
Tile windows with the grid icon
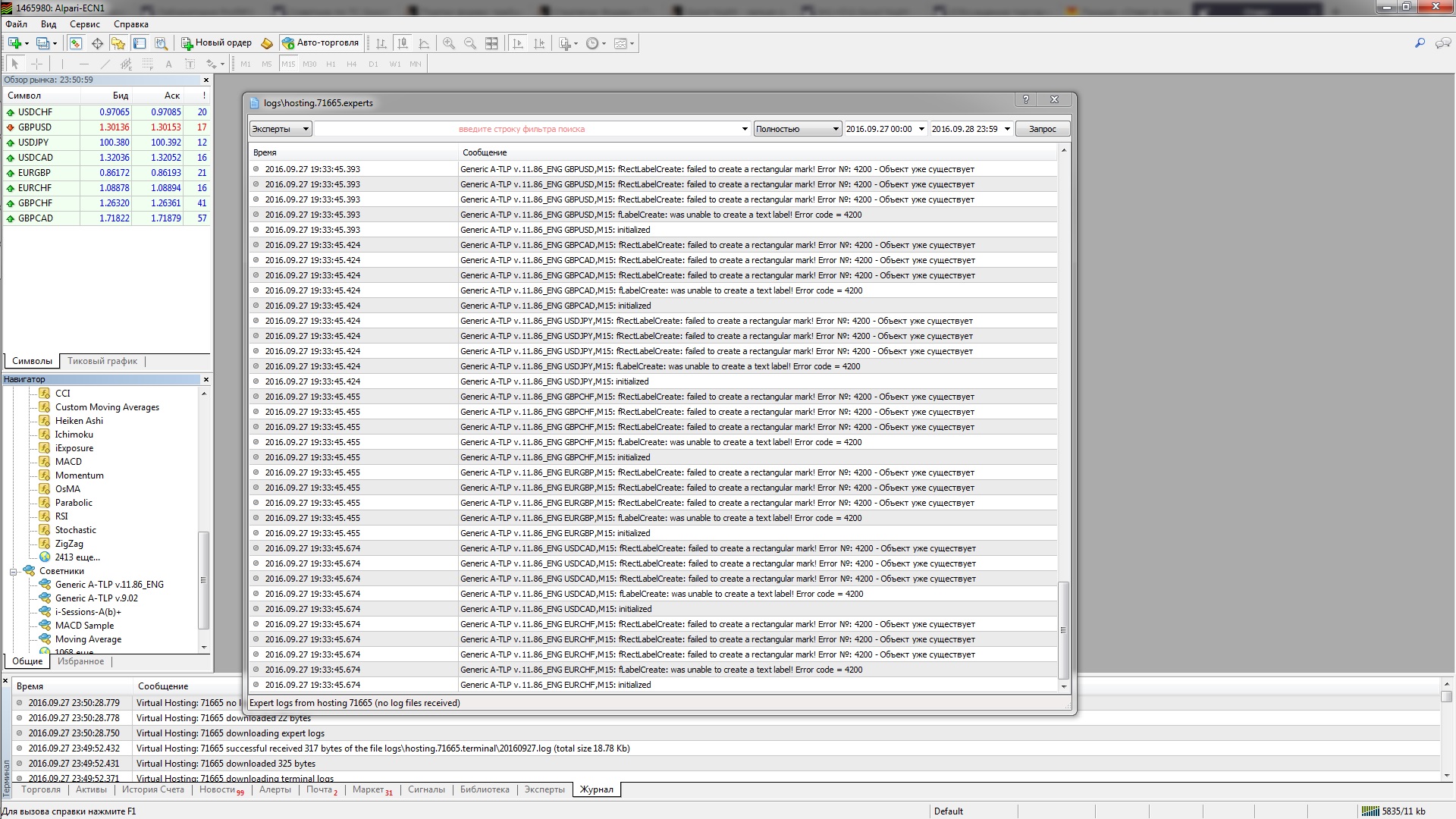coord(491,43)
